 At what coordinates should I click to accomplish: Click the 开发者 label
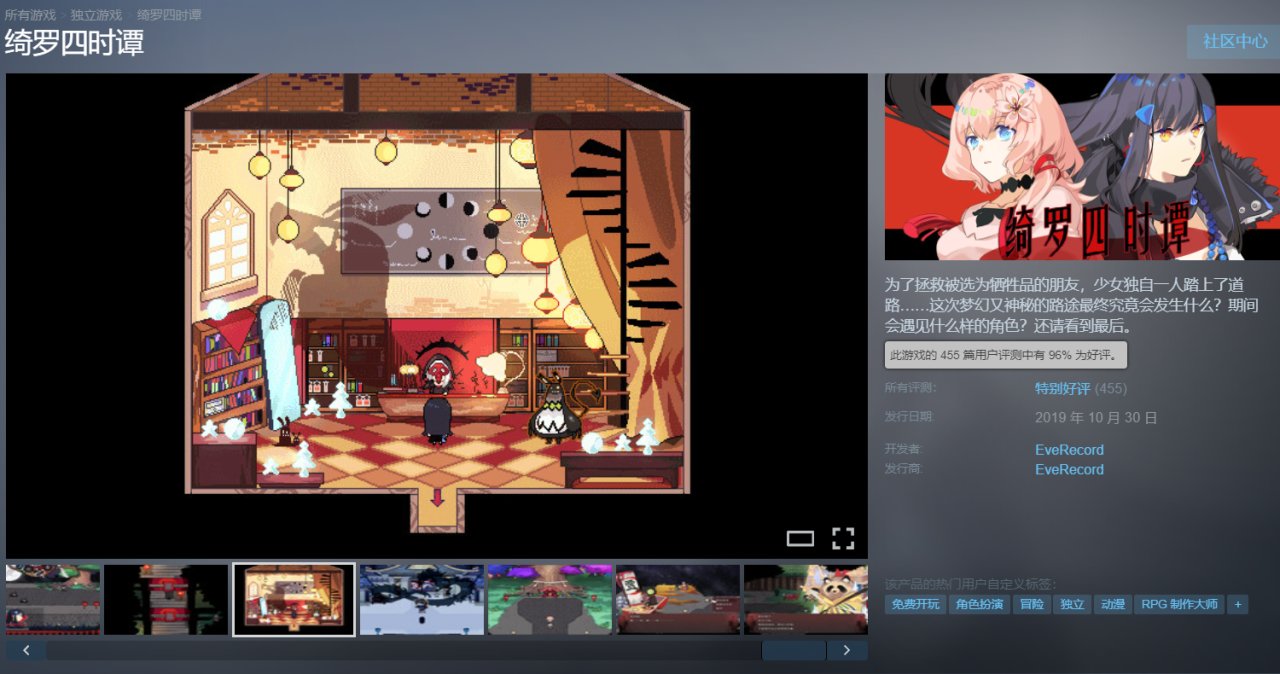pos(903,449)
